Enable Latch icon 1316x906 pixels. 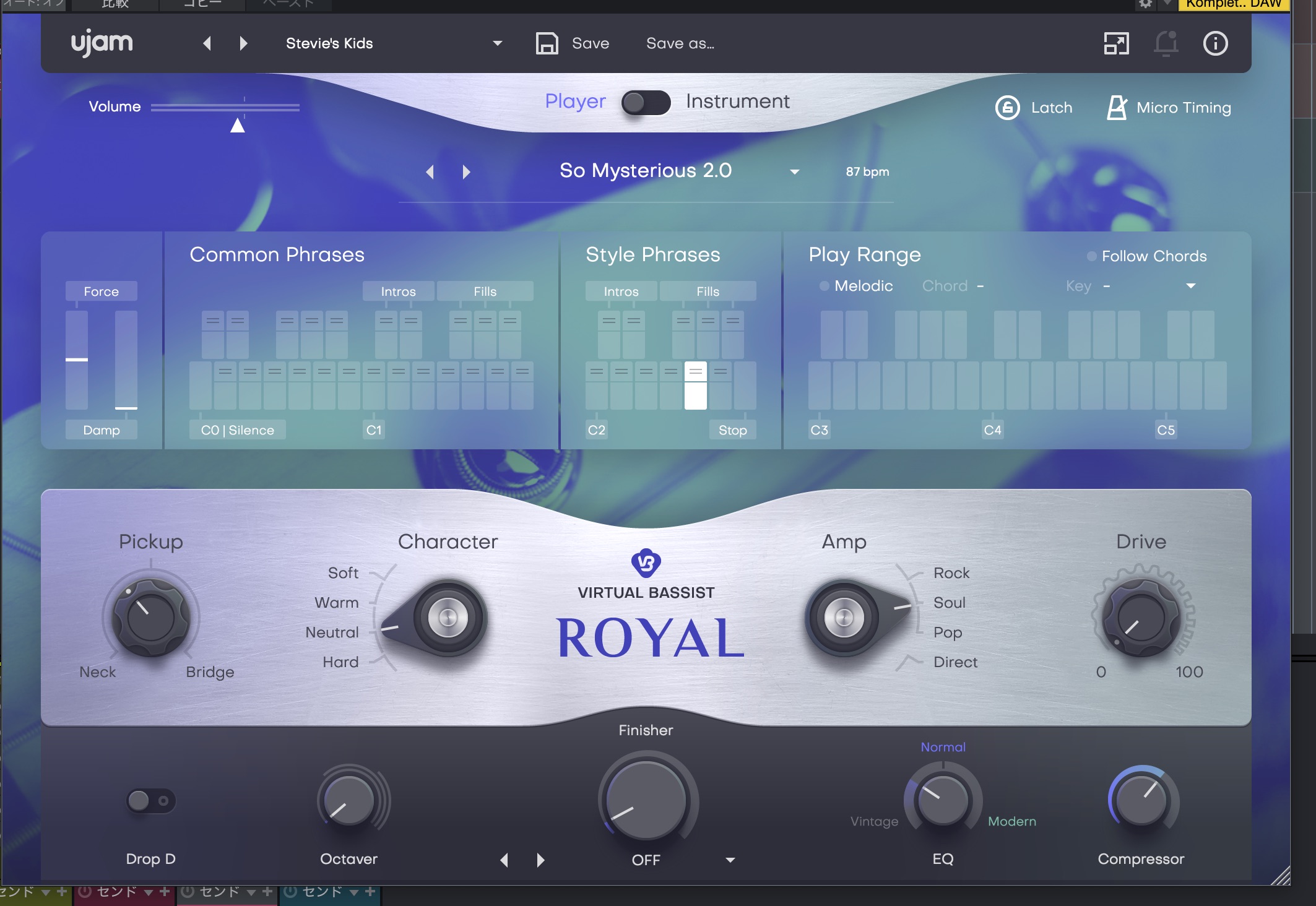point(1007,108)
